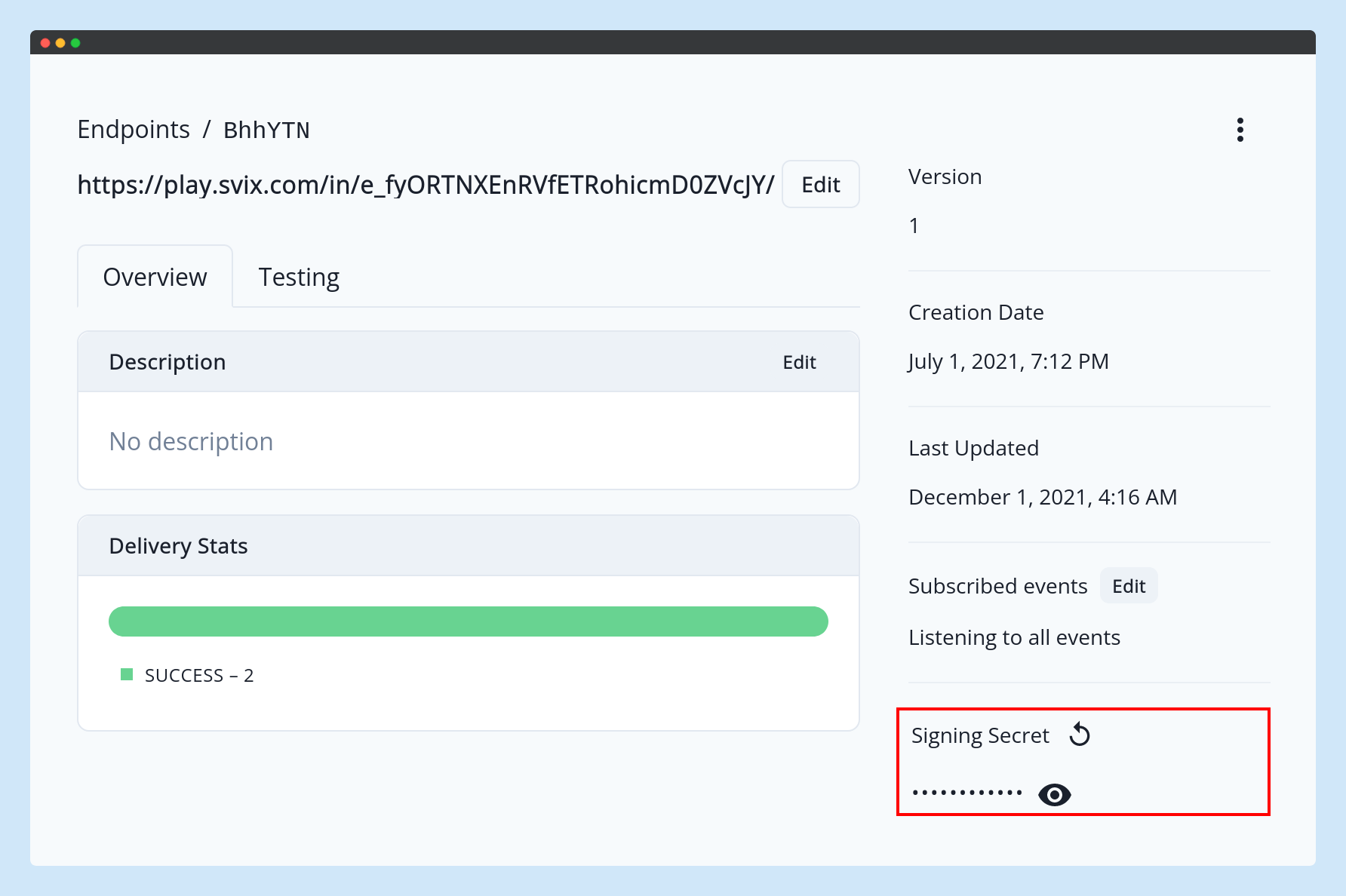Edit the Description section
This screenshot has height=896, width=1346.
[x=799, y=362]
